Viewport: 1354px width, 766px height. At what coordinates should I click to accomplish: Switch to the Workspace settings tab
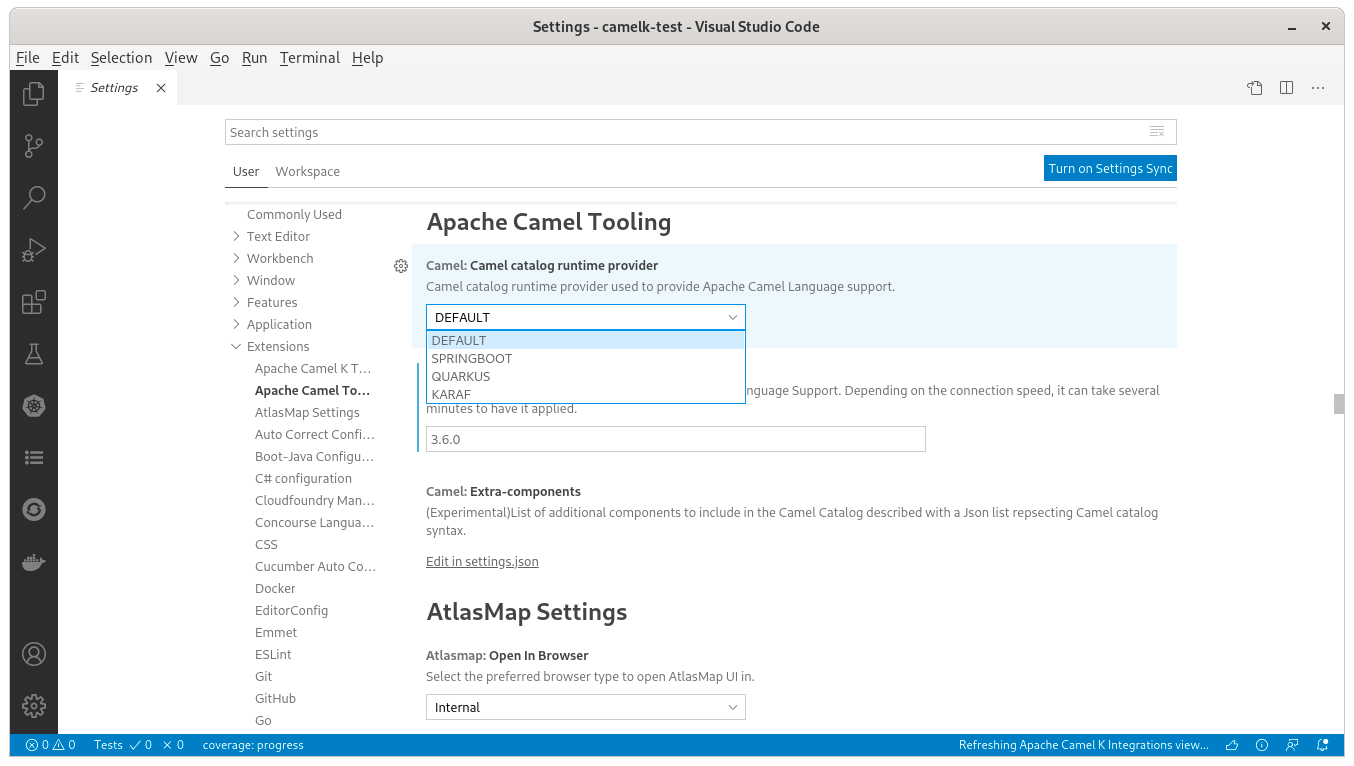(307, 171)
